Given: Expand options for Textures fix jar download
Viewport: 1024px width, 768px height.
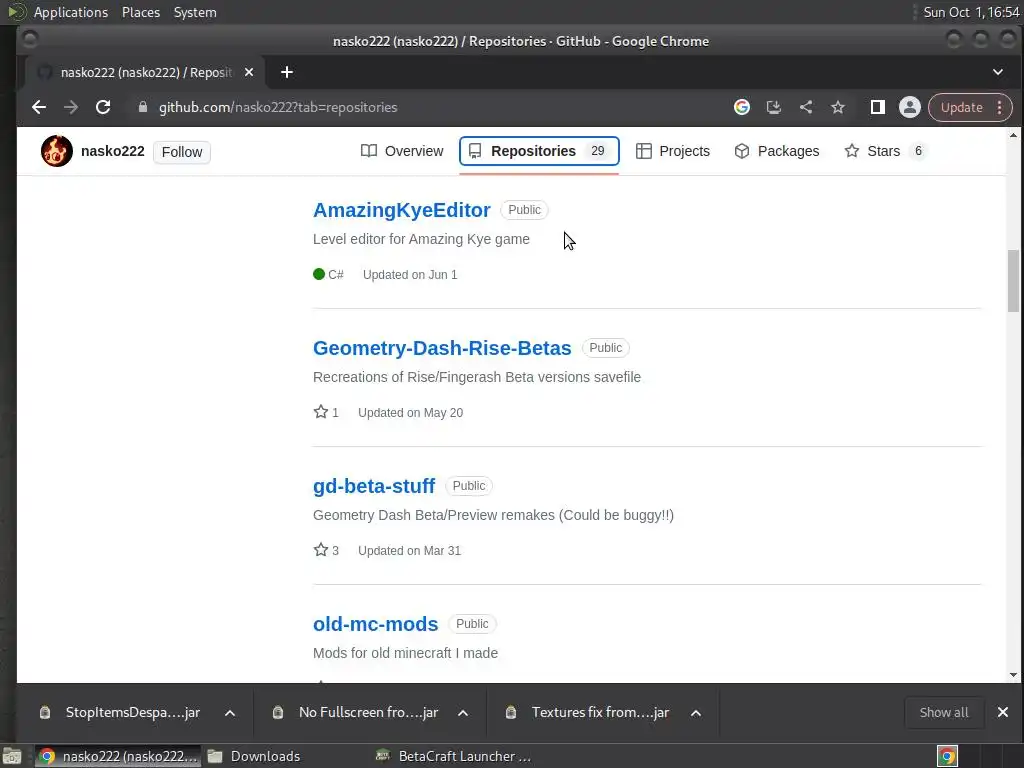Looking at the screenshot, I should [x=696, y=712].
